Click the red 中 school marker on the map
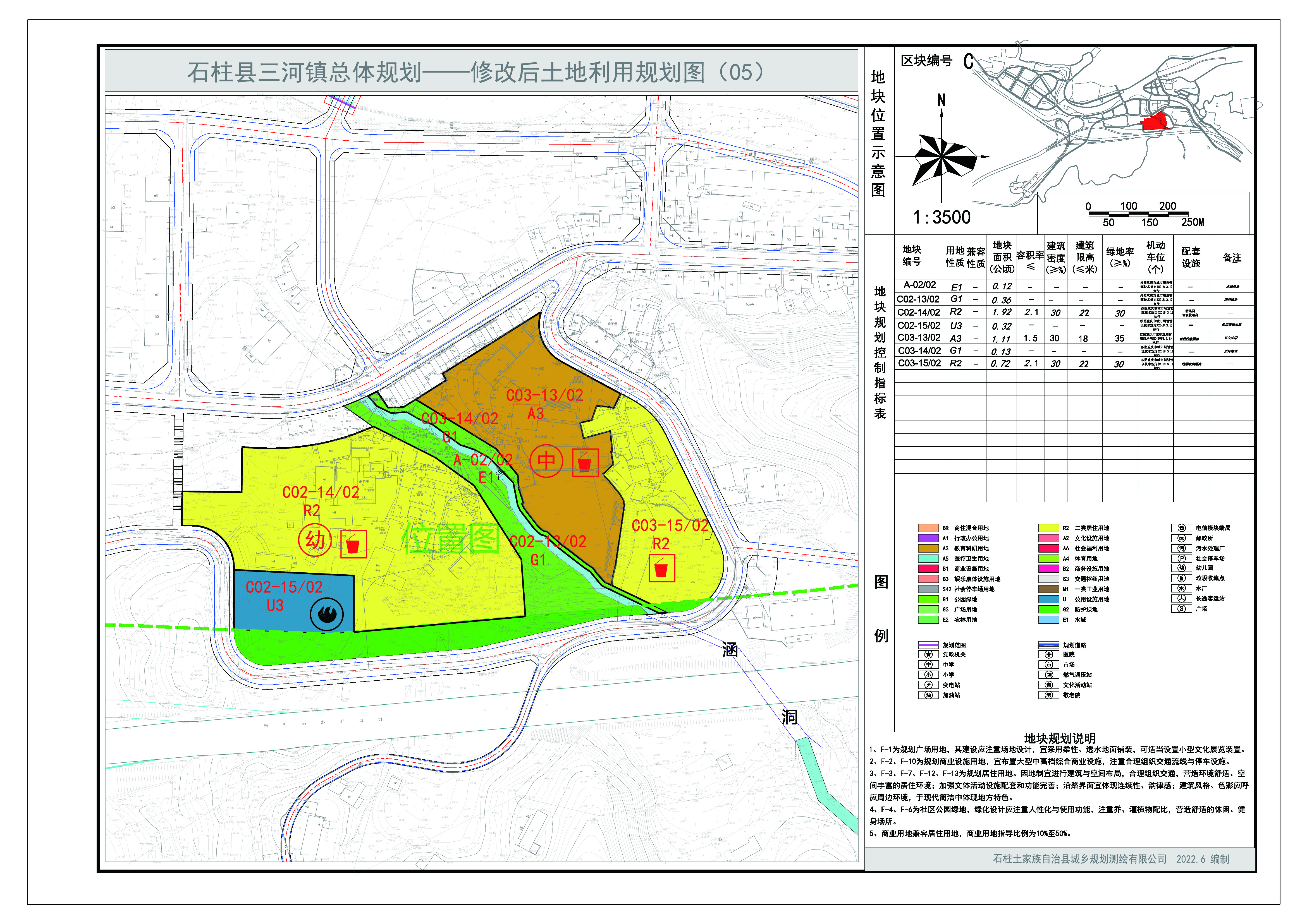This screenshot has height=924, width=1307. click(546, 461)
